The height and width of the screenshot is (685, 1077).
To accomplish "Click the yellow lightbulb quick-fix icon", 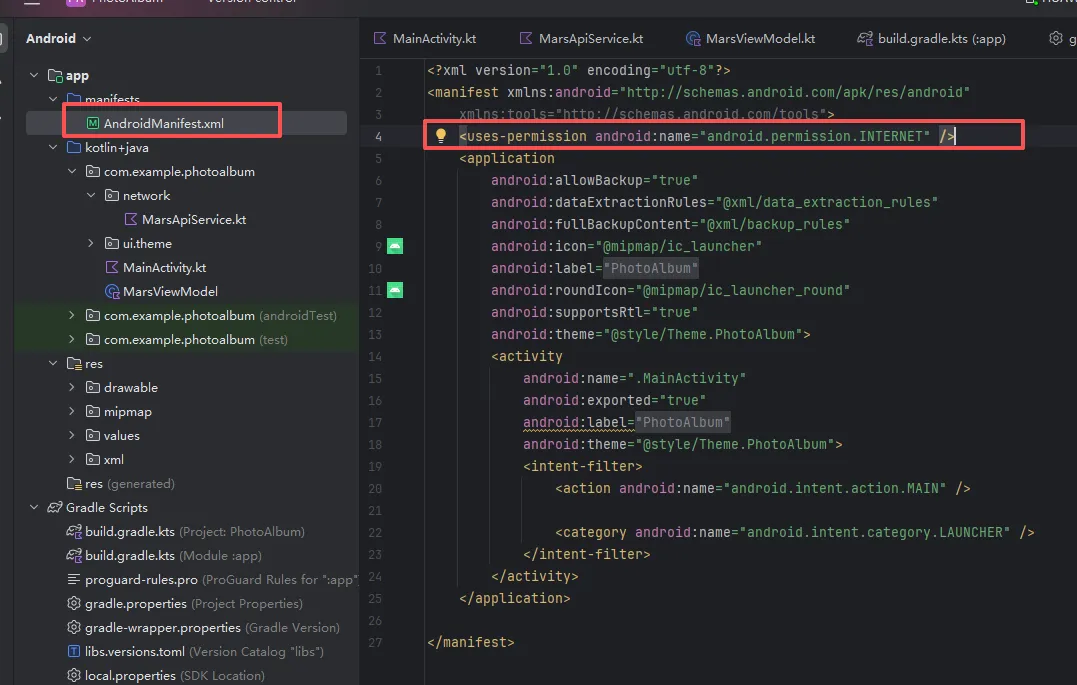I will click(441, 135).
